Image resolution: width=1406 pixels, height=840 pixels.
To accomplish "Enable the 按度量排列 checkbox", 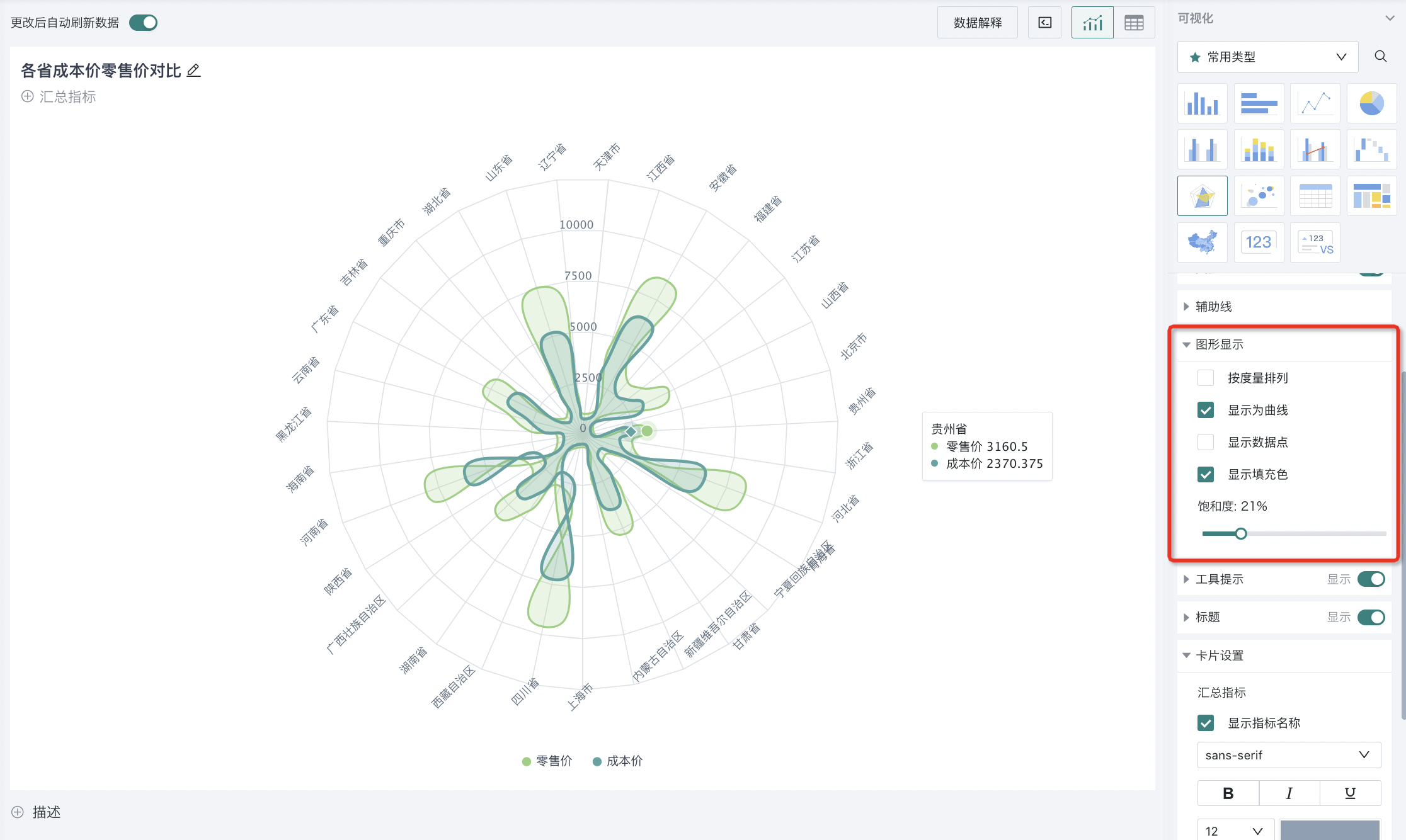I will 1206,378.
